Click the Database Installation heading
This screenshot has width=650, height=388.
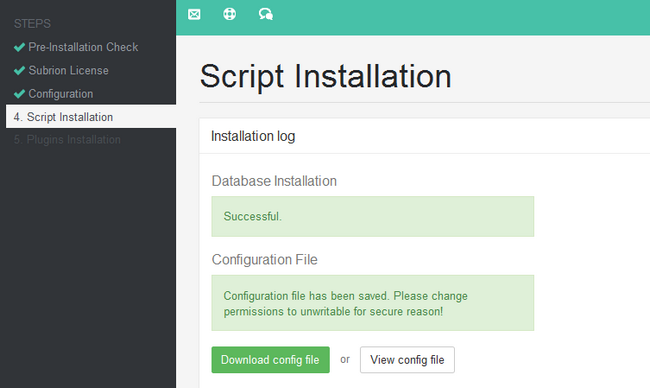274,181
